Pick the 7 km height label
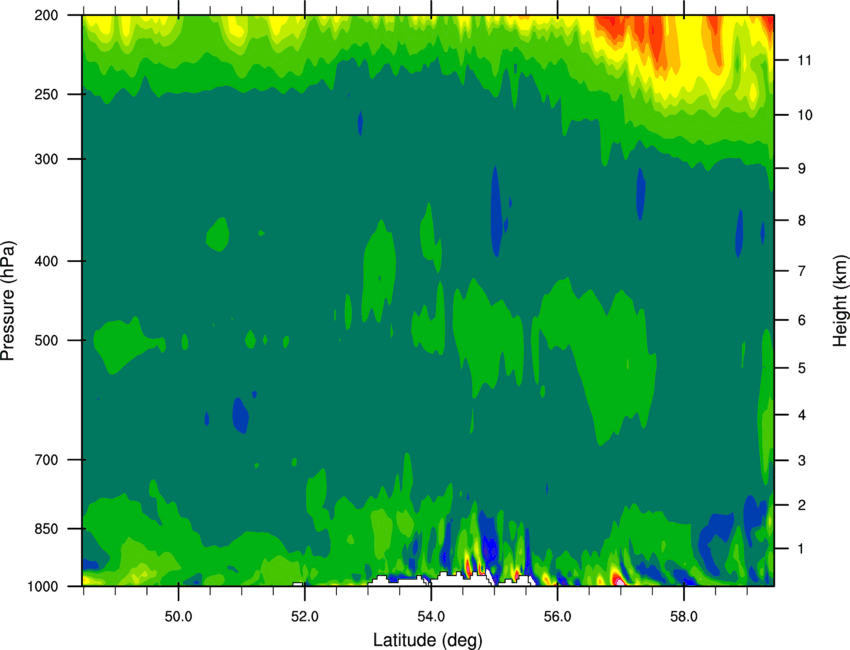Image resolution: width=850 pixels, height=650 pixels. coord(802,271)
